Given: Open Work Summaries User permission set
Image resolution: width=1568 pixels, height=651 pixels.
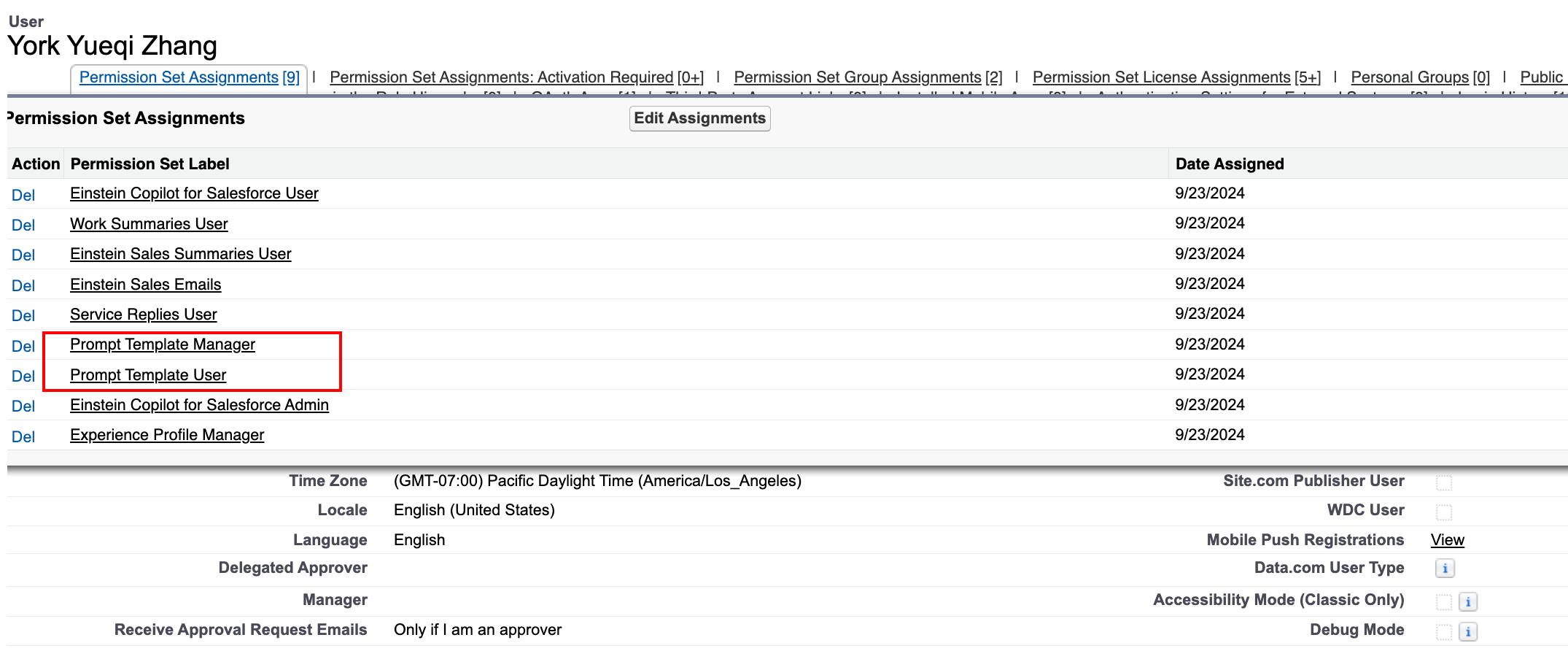Looking at the screenshot, I should (x=149, y=224).
